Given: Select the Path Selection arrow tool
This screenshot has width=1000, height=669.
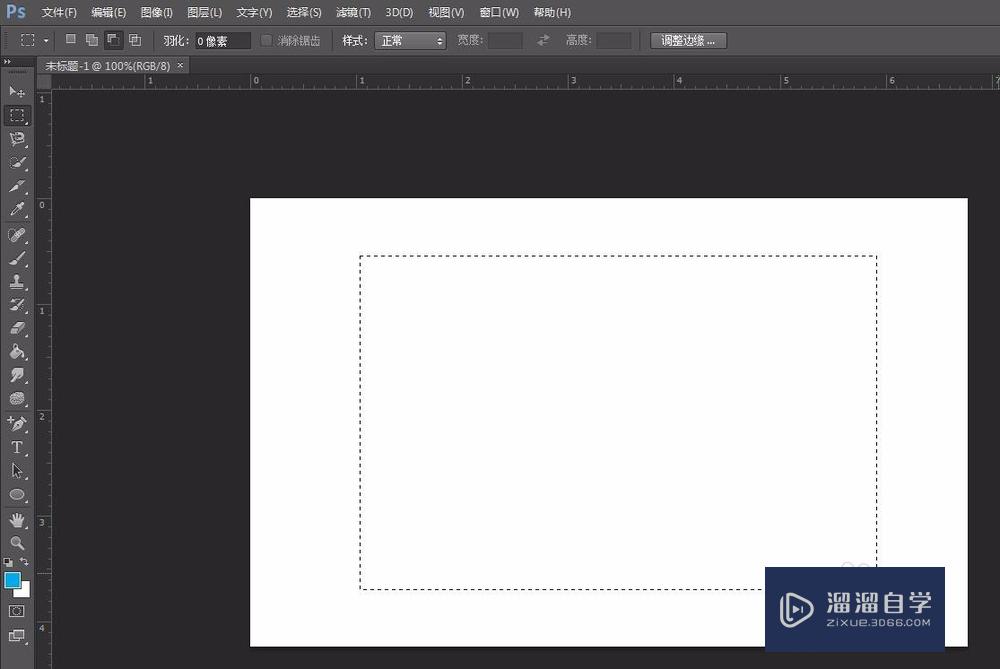Looking at the screenshot, I should click(17, 471).
